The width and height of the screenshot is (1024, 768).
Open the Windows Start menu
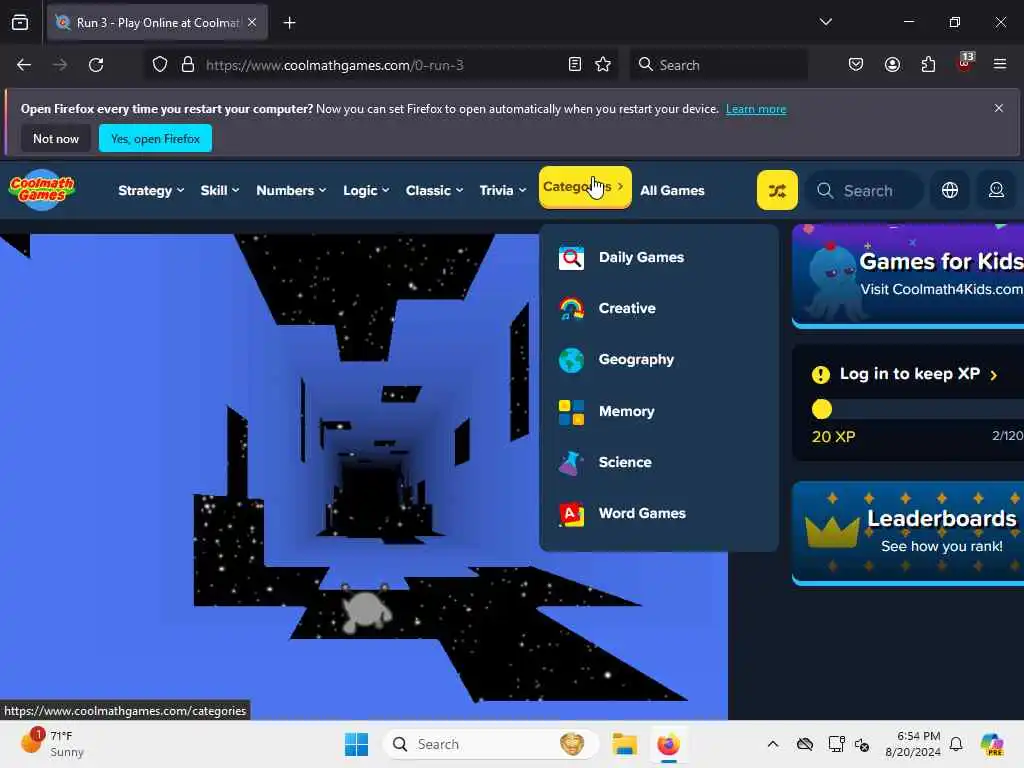[356, 744]
